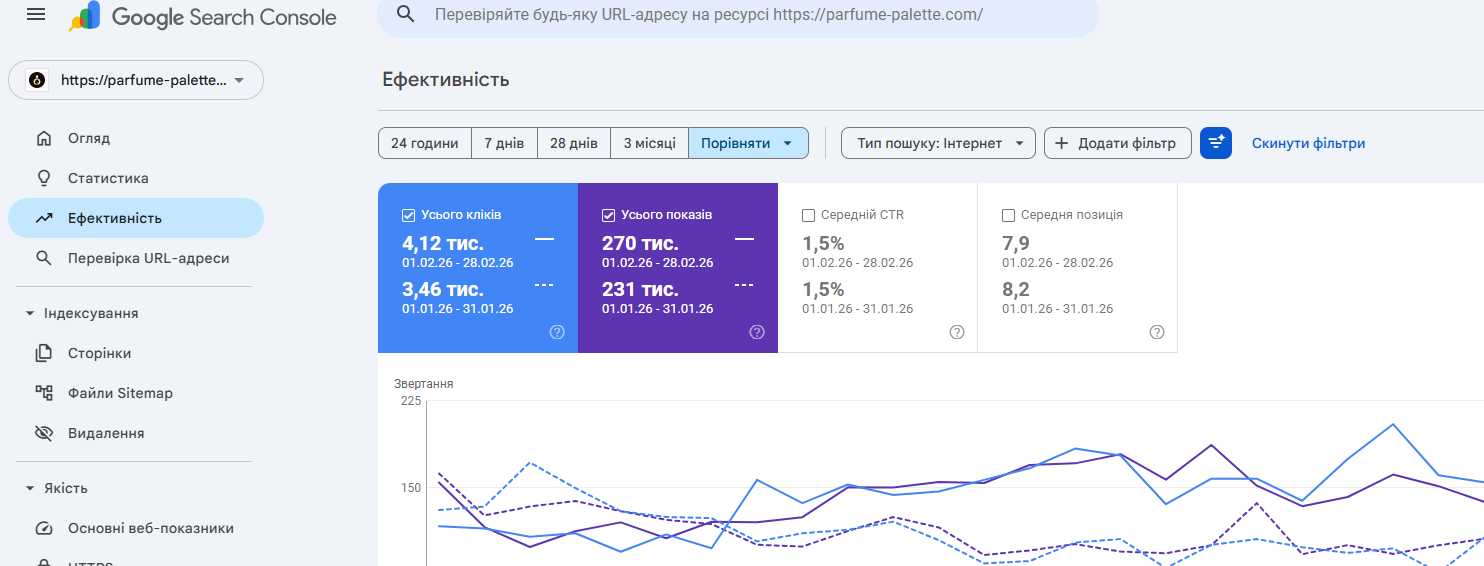Click the help icon on Середня позиція card
The height and width of the screenshot is (566, 1484).
point(1157,332)
